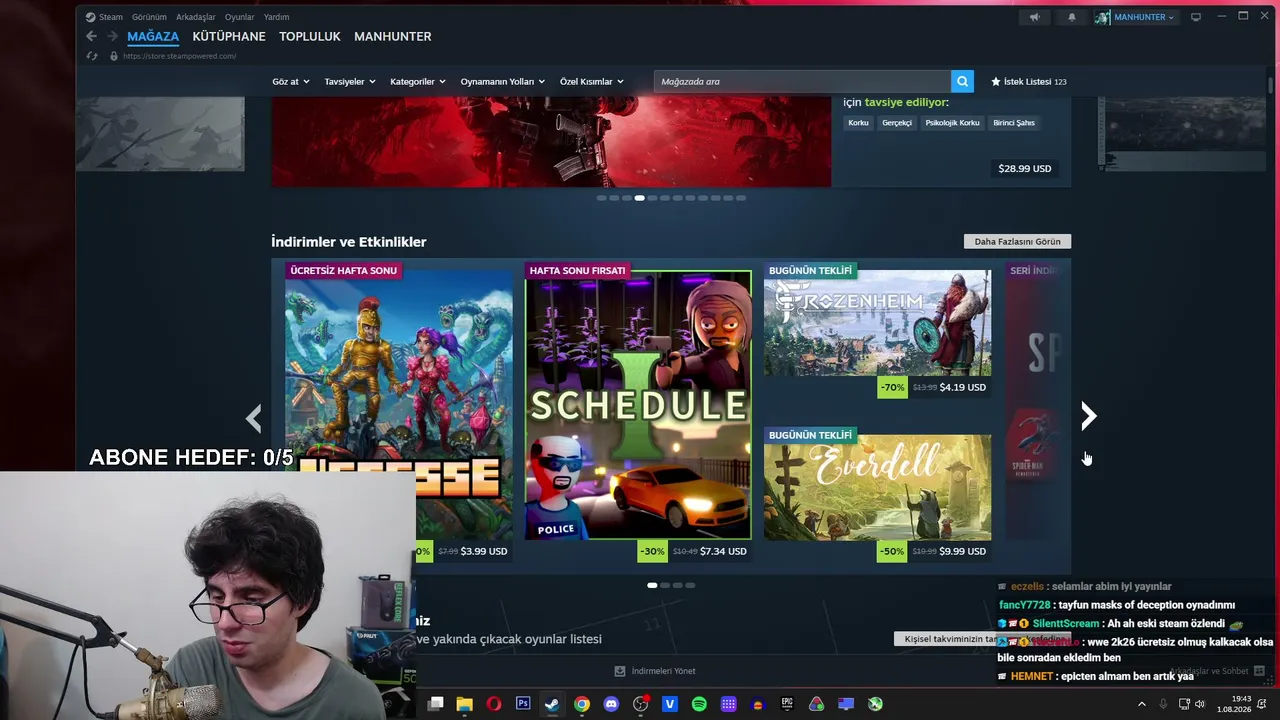Go forward with the Steam forward arrow

tap(112, 36)
